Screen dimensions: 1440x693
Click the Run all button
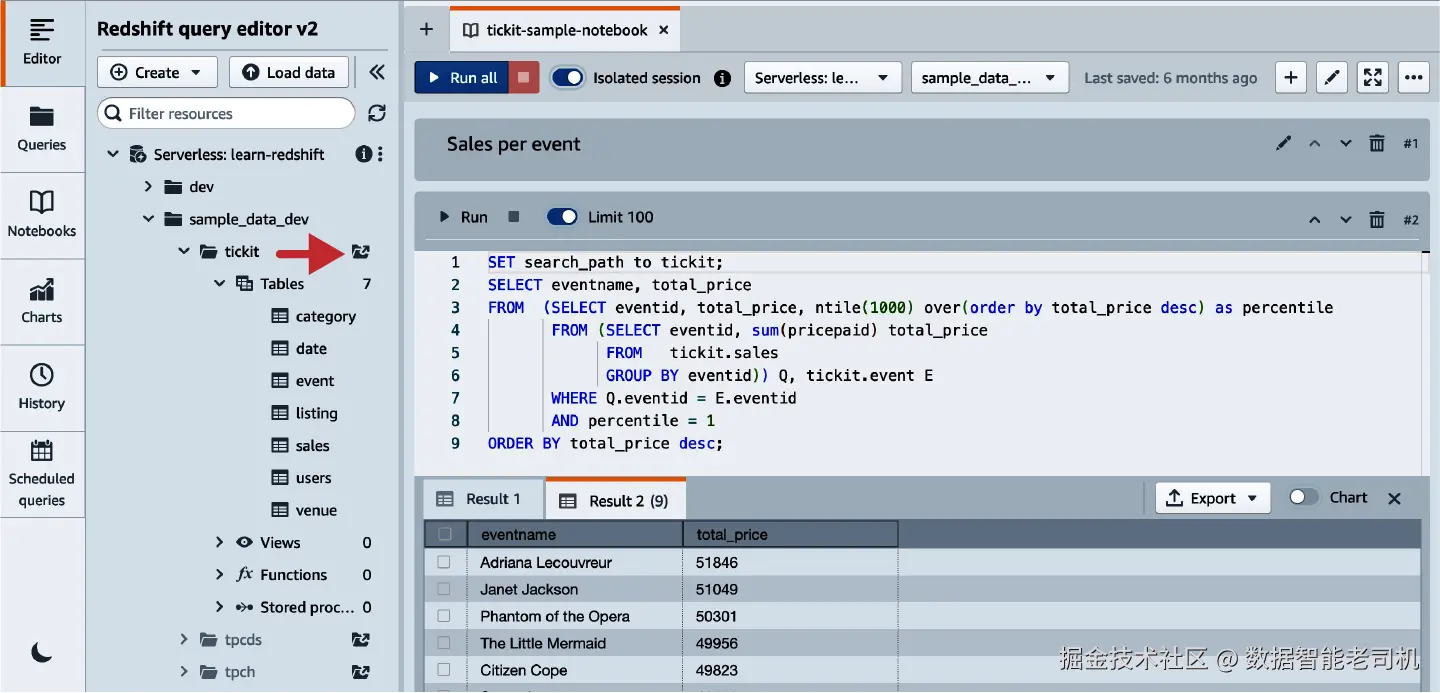pyautogui.click(x=462, y=77)
